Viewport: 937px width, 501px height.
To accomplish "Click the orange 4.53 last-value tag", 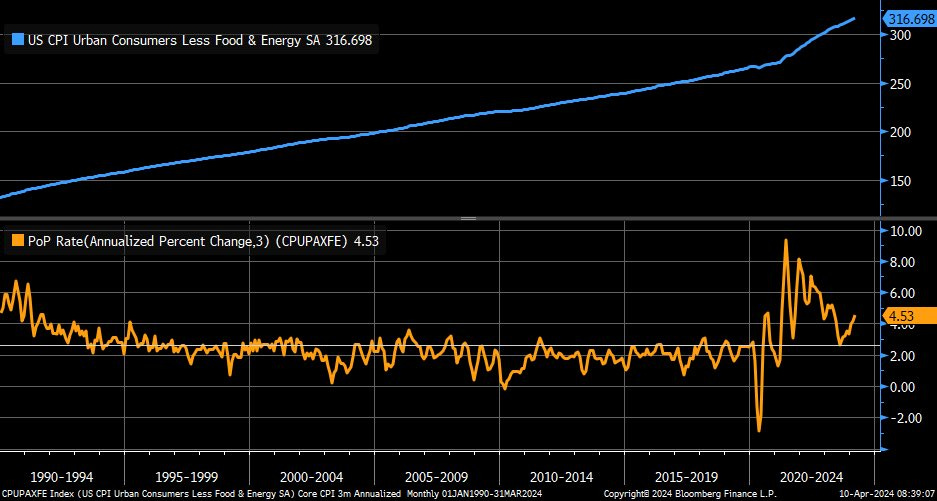I will pyautogui.click(x=903, y=316).
